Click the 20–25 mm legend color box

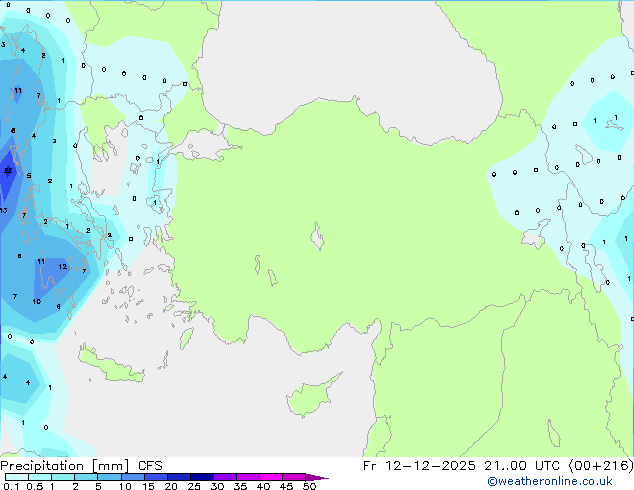179,477
